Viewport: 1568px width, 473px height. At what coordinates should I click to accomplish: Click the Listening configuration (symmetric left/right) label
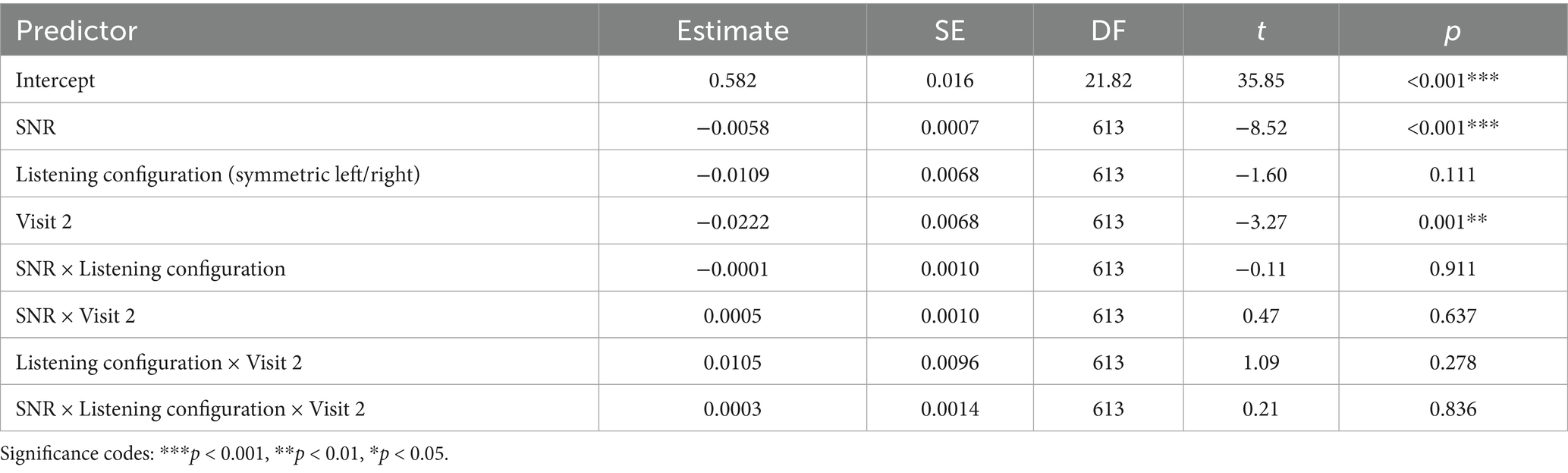tap(218, 175)
